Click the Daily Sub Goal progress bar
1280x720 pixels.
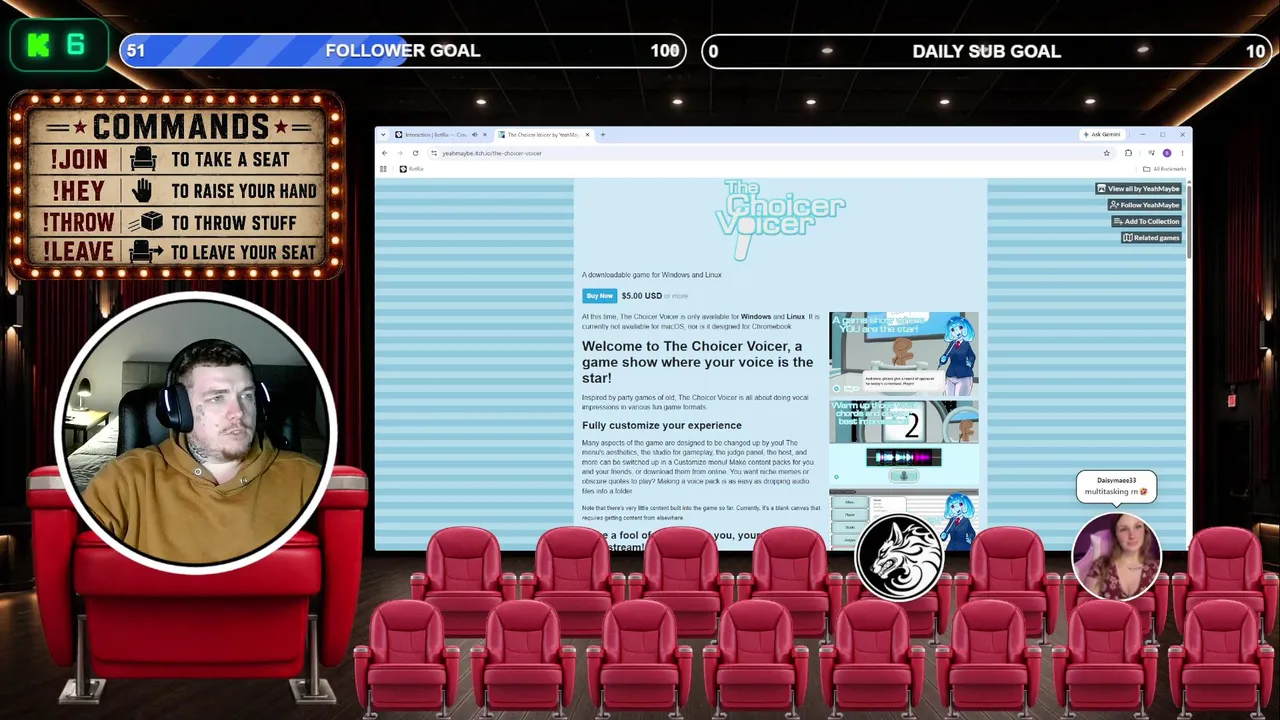[x=986, y=51]
